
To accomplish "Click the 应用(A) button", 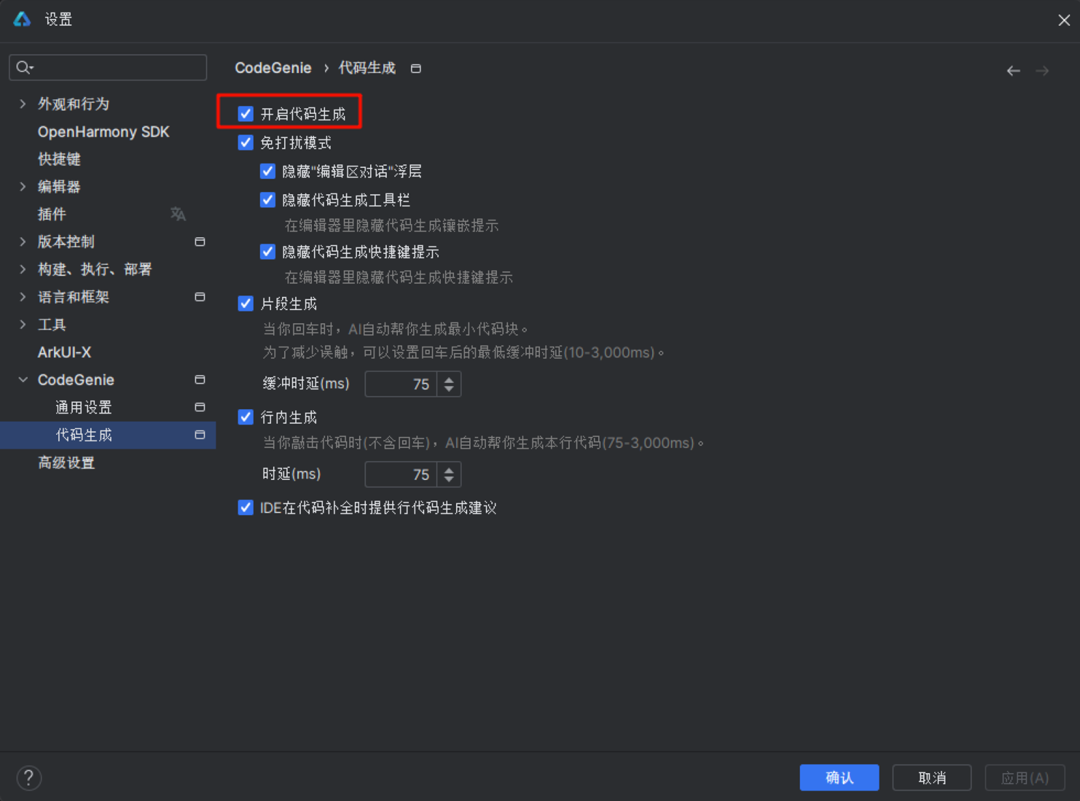I will (x=1025, y=778).
